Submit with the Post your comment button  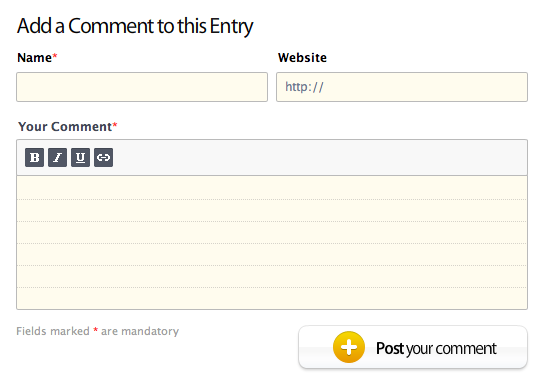[x=413, y=347]
